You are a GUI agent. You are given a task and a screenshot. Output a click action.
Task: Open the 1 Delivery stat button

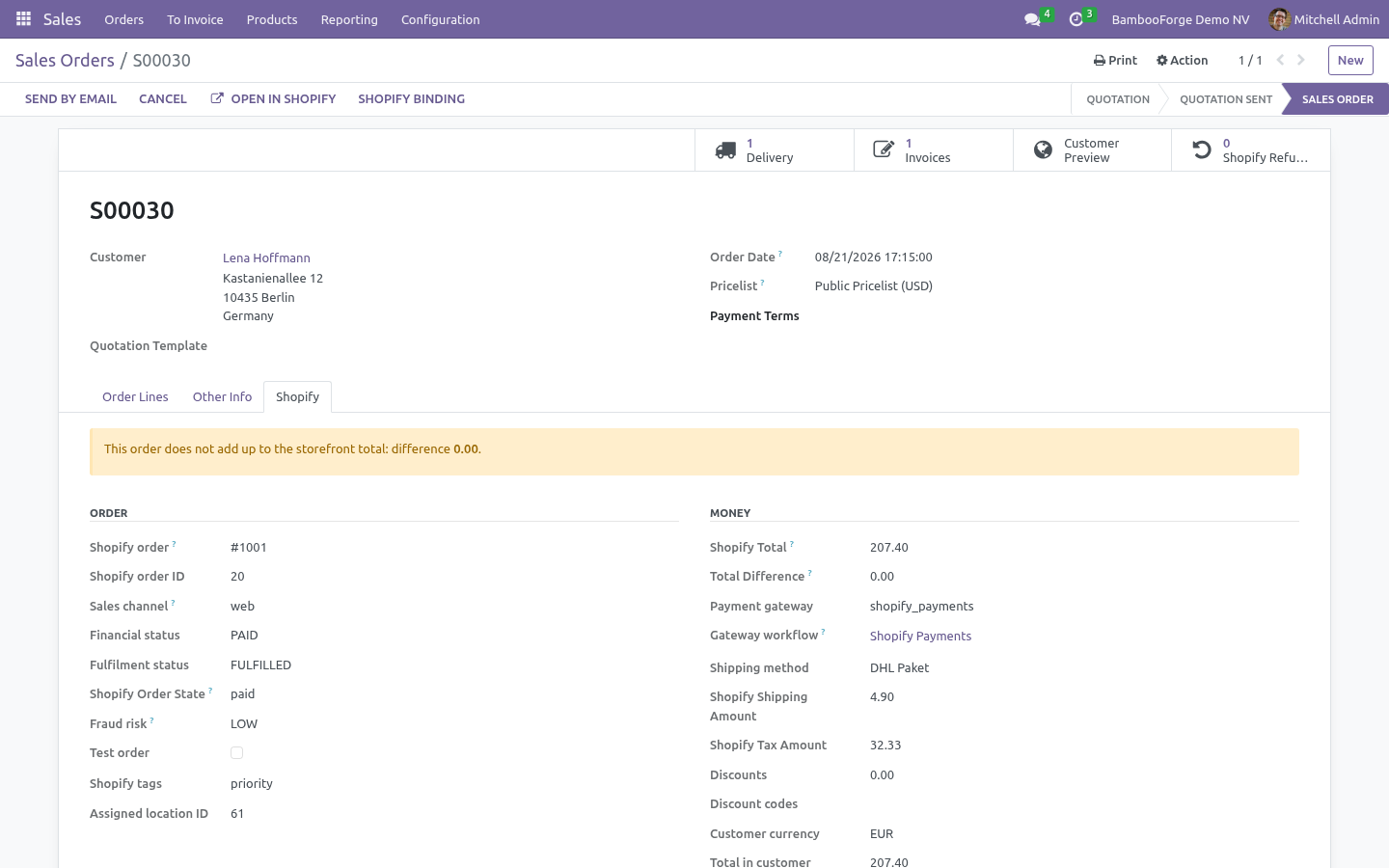tap(775, 150)
